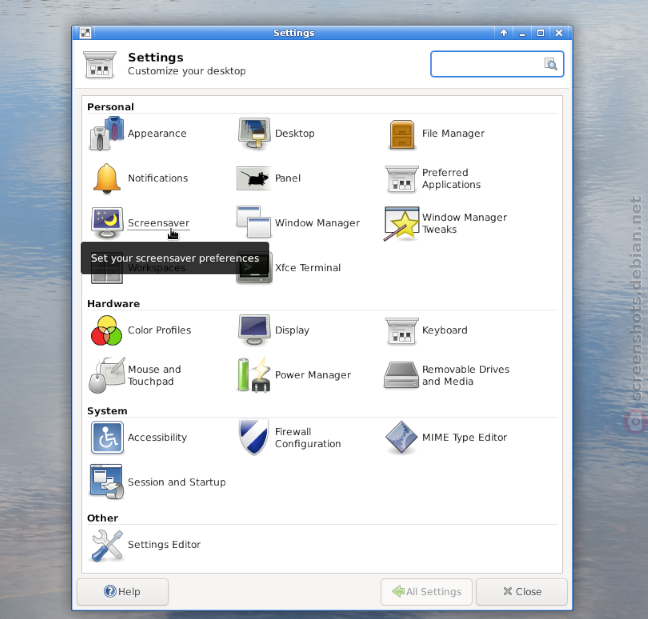Open Settings Editor tools icon
Viewport: 648px width, 619px height.
click(x=107, y=545)
